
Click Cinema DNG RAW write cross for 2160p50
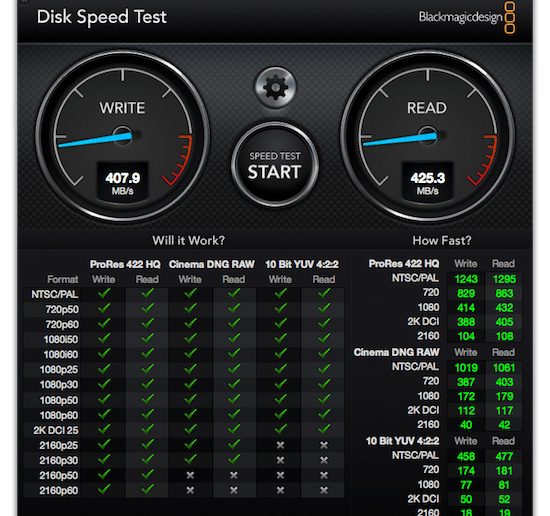click(190, 475)
